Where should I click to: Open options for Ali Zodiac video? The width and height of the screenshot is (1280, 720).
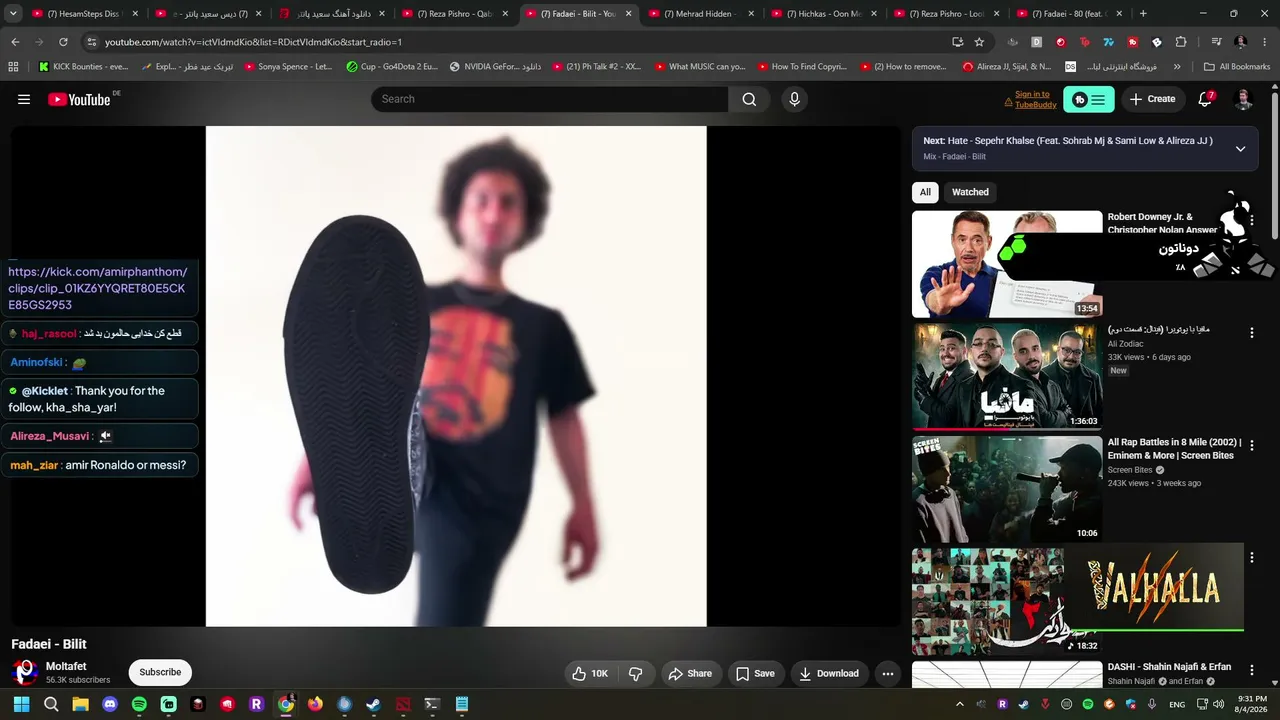pos(1251,332)
